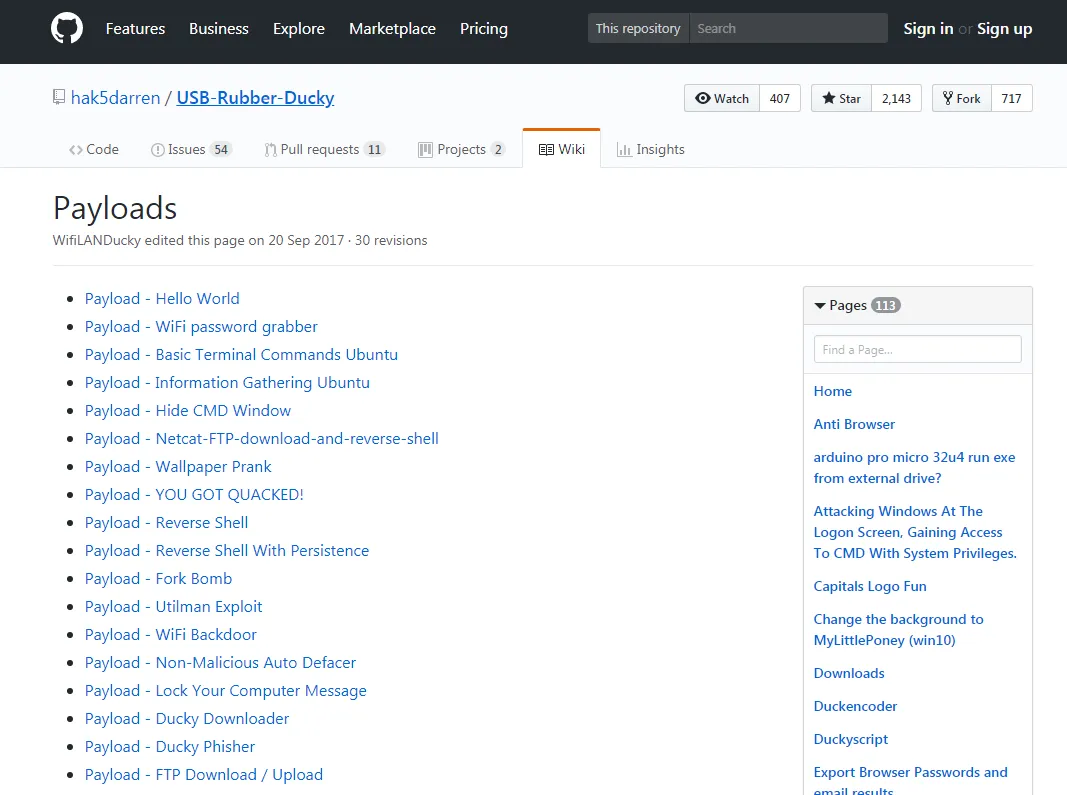Click the Code tab angle-brackets icon
This screenshot has width=1067, height=795.
coord(76,150)
